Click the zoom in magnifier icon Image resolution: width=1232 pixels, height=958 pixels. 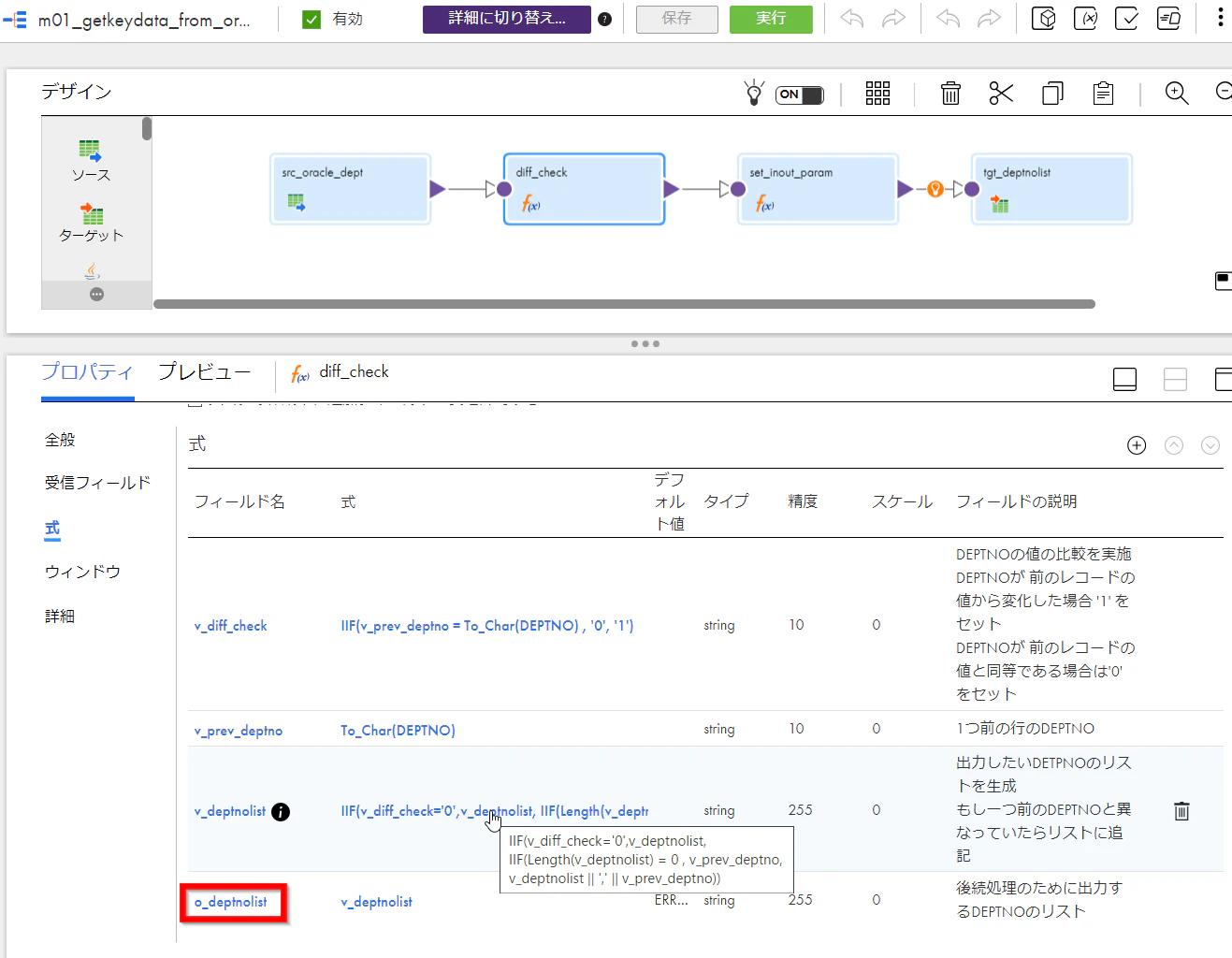[1177, 93]
